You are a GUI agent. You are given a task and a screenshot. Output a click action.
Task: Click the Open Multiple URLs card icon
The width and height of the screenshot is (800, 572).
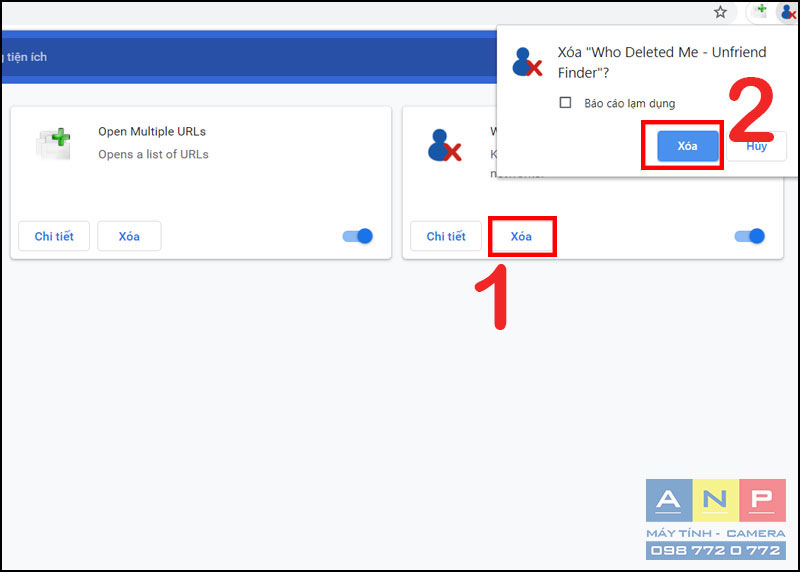click(53, 143)
